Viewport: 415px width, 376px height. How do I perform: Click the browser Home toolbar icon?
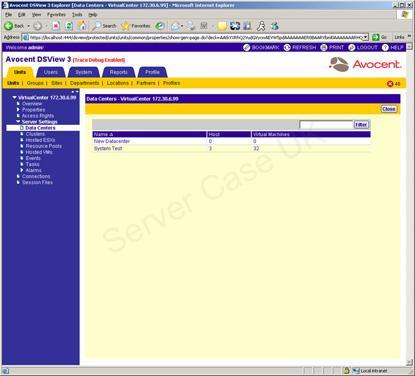coord(82,26)
